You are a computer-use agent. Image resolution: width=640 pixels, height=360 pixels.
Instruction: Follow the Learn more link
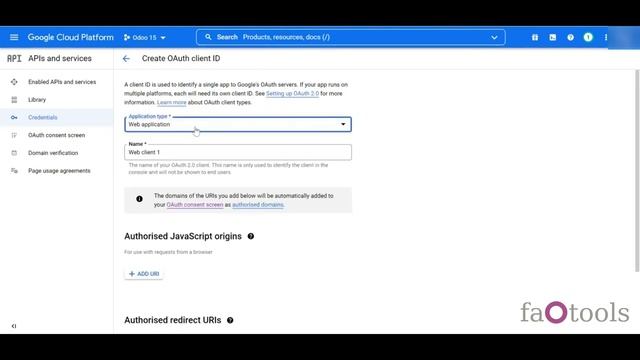pos(171,102)
